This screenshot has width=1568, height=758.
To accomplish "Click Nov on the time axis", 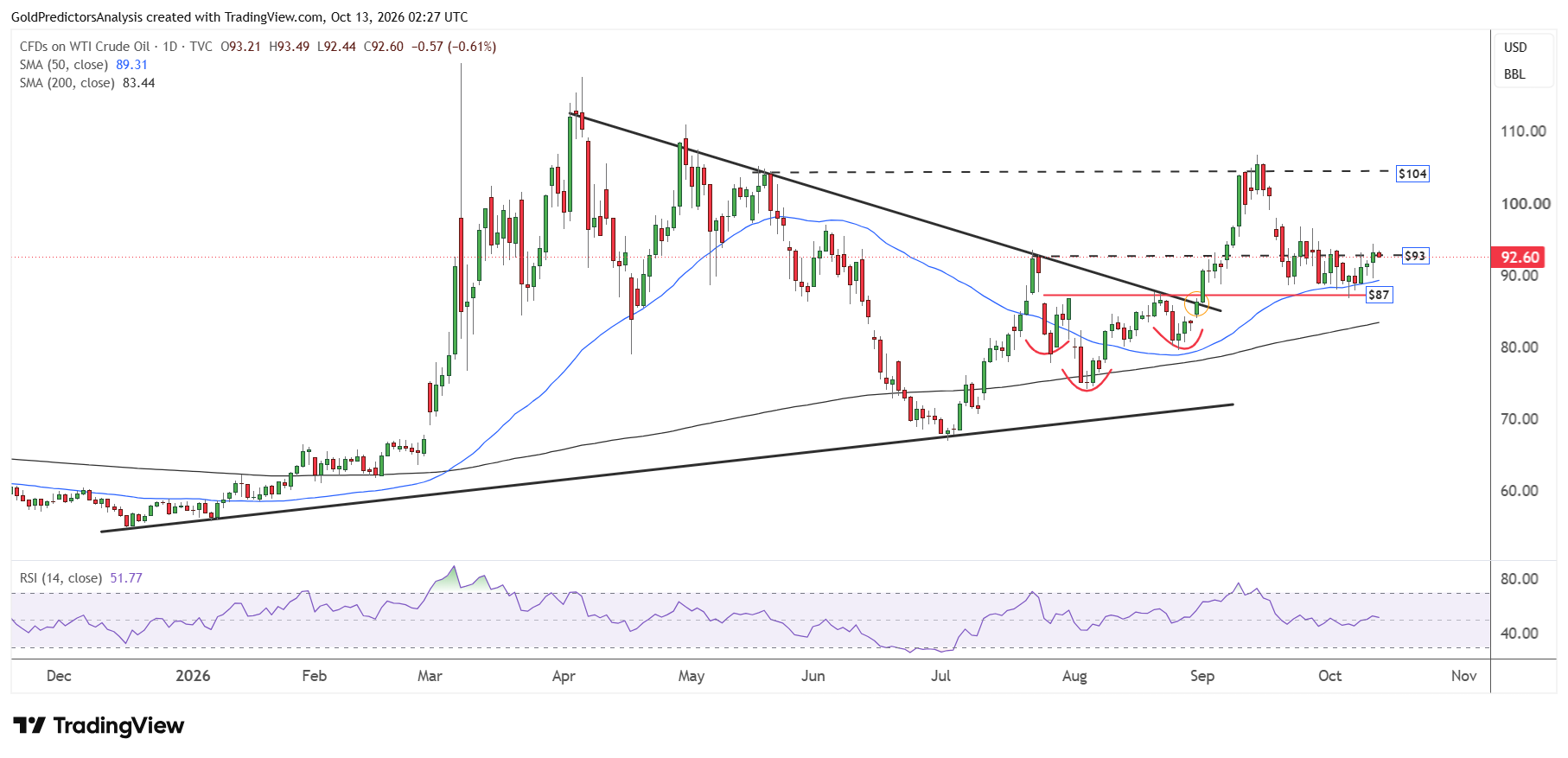I will (1463, 676).
